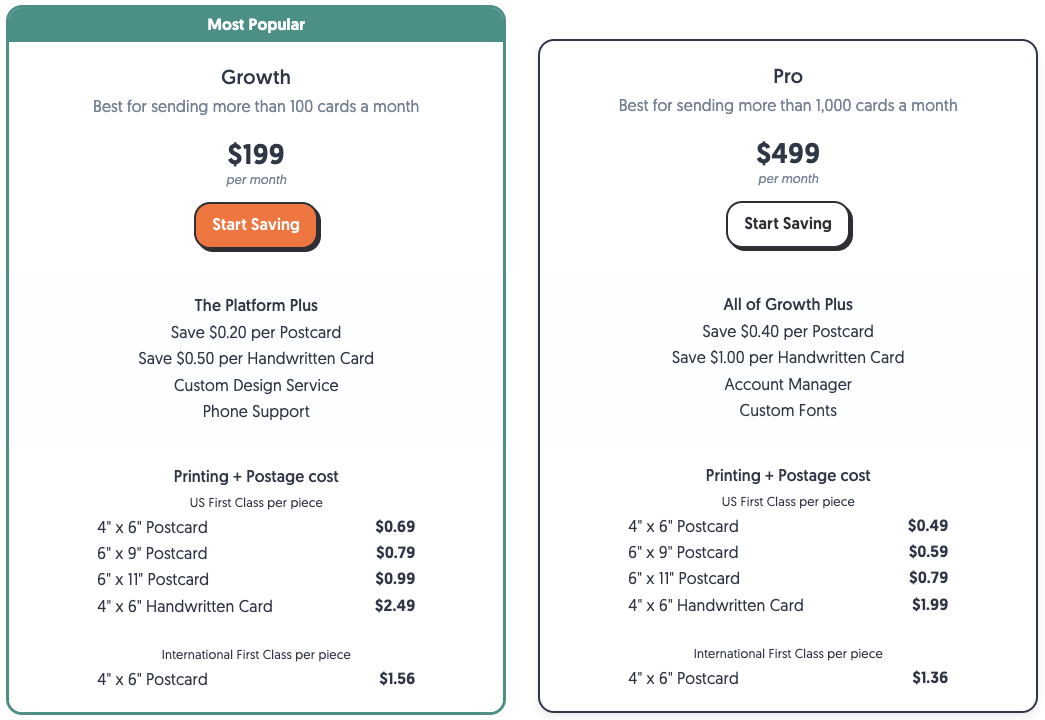Click the orange Start Saving button
This screenshot has height=720, width=1045.
coord(256,225)
